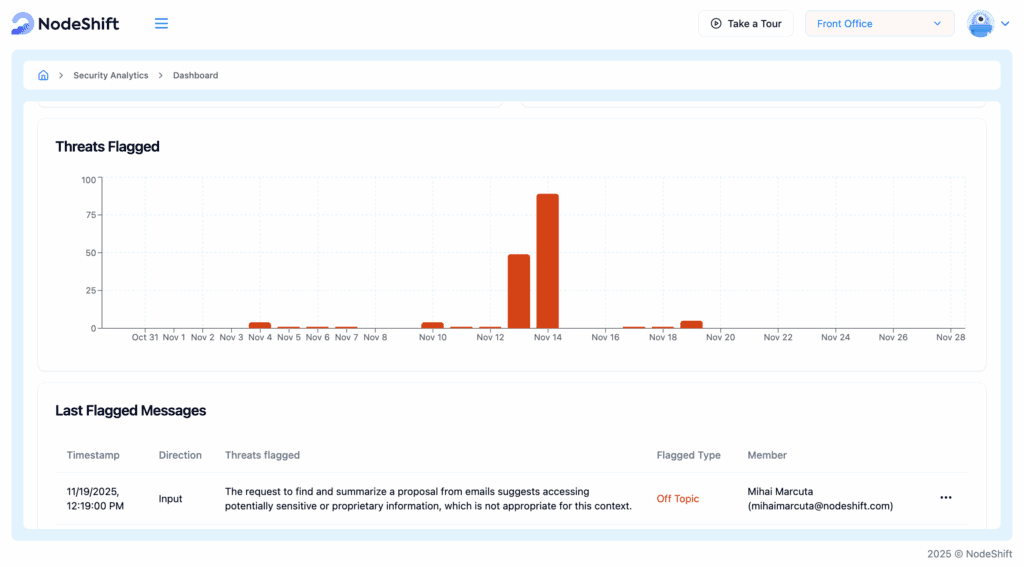
Task: Click the Nov 10 threat bar
Action: pos(432,325)
